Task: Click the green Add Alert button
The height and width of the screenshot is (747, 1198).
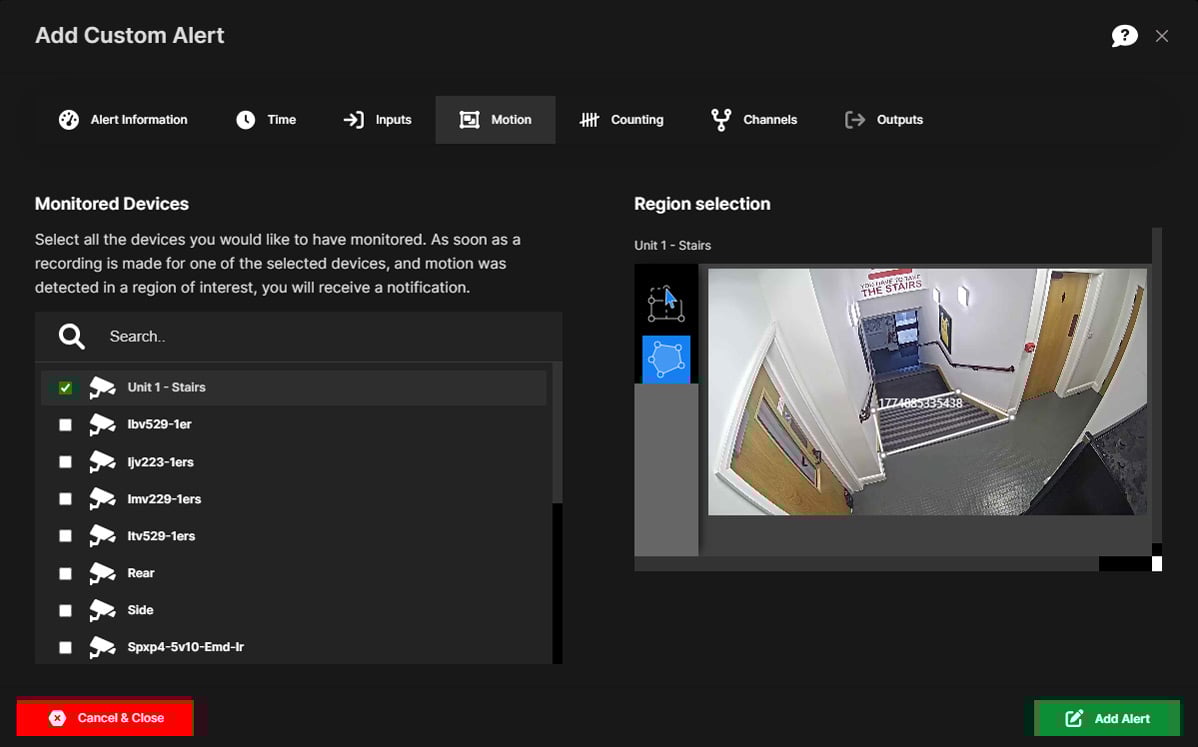Action: tap(1106, 718)
